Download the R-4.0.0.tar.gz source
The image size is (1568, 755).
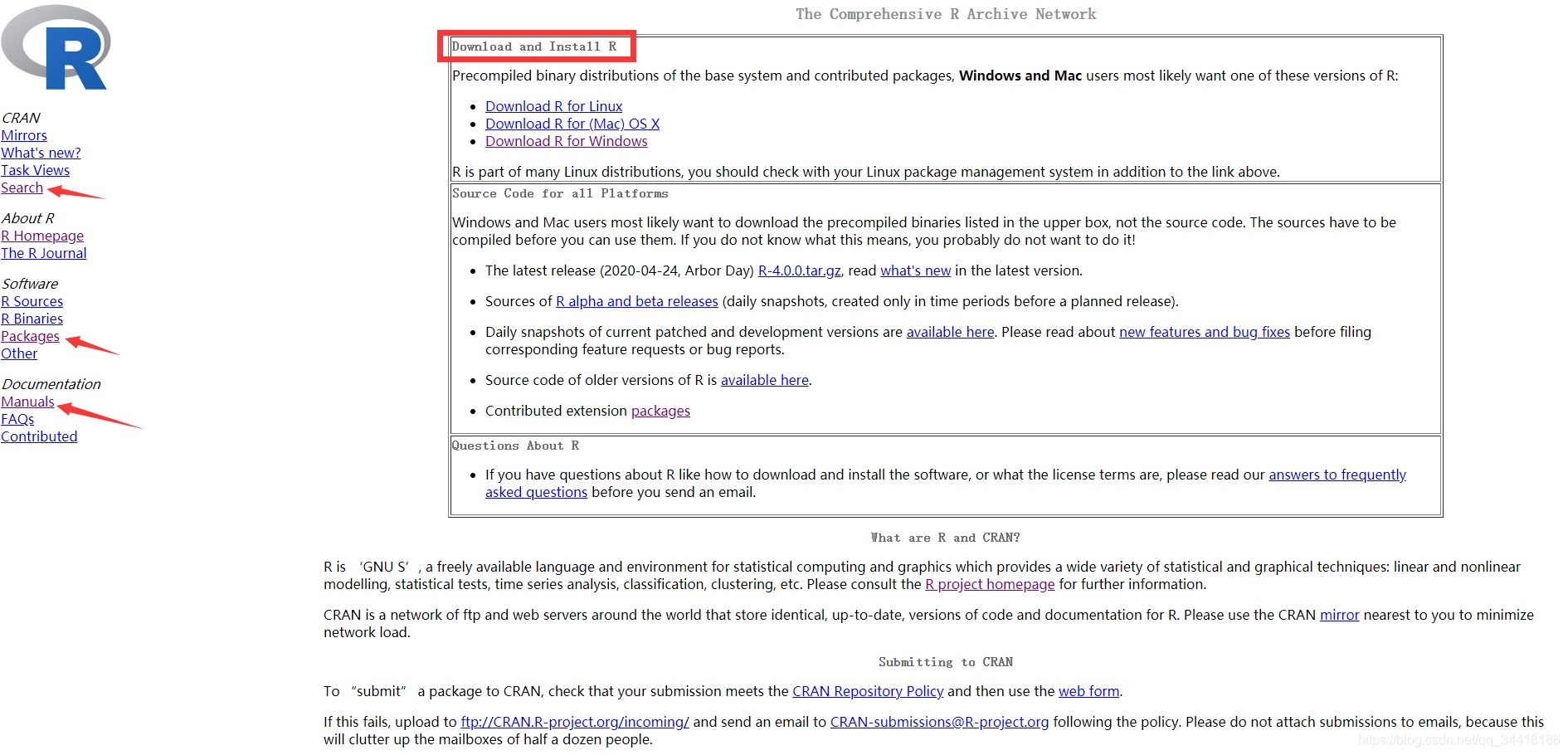coord(799,270)
